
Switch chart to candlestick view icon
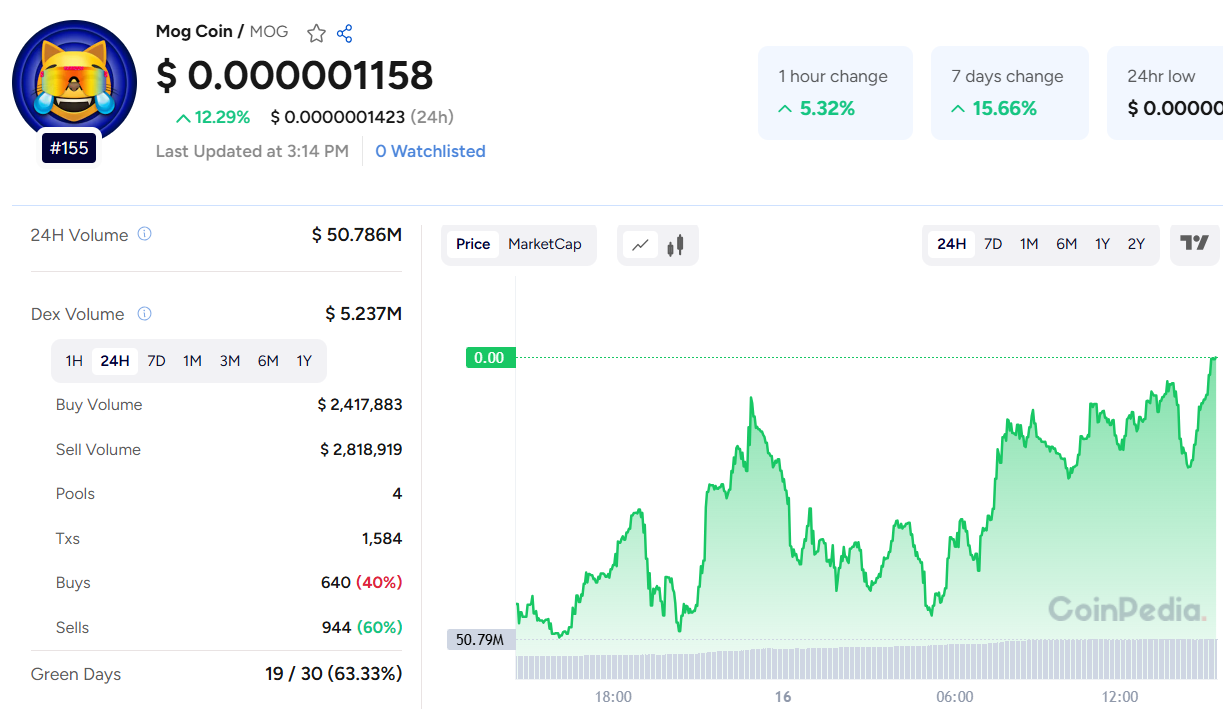[676, 245]
